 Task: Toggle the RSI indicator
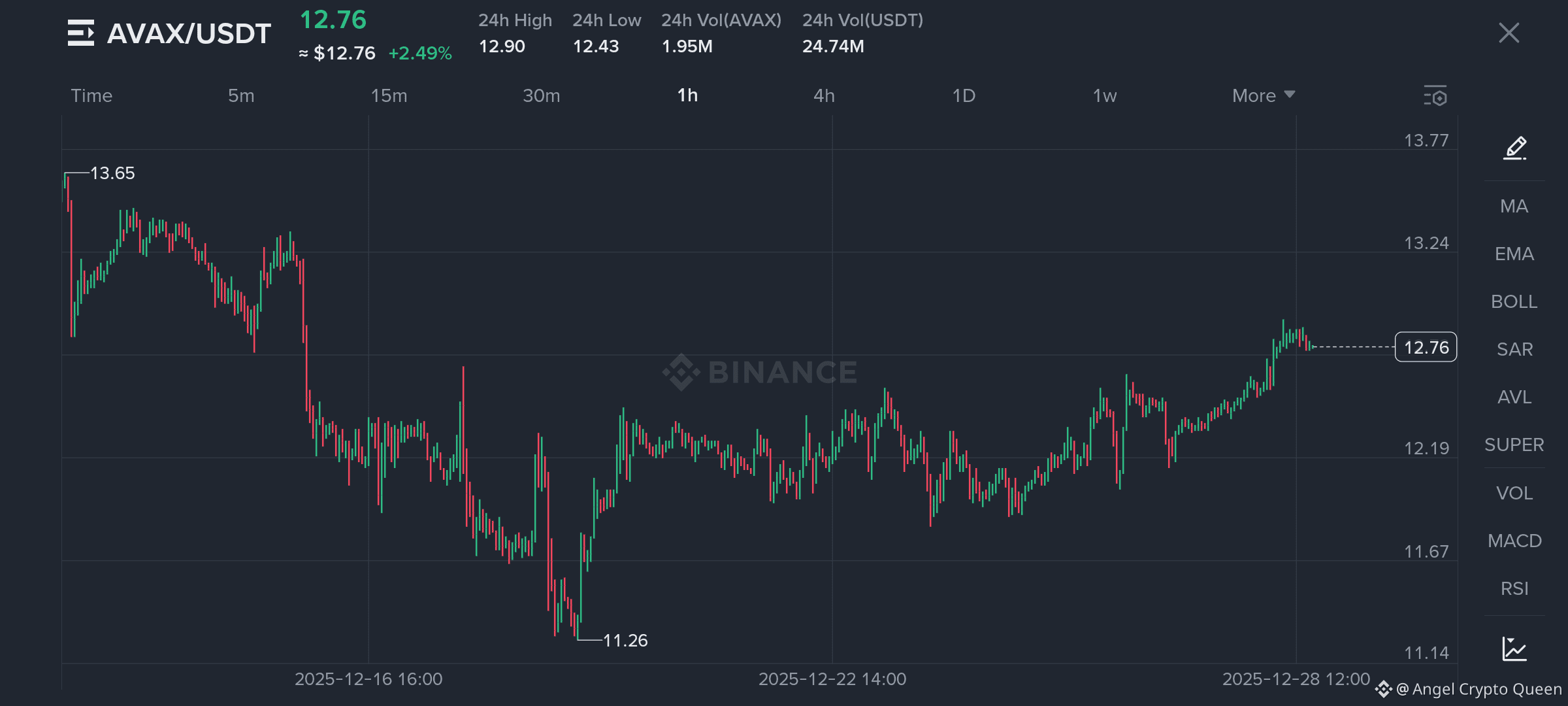[x=1514, y=588]
